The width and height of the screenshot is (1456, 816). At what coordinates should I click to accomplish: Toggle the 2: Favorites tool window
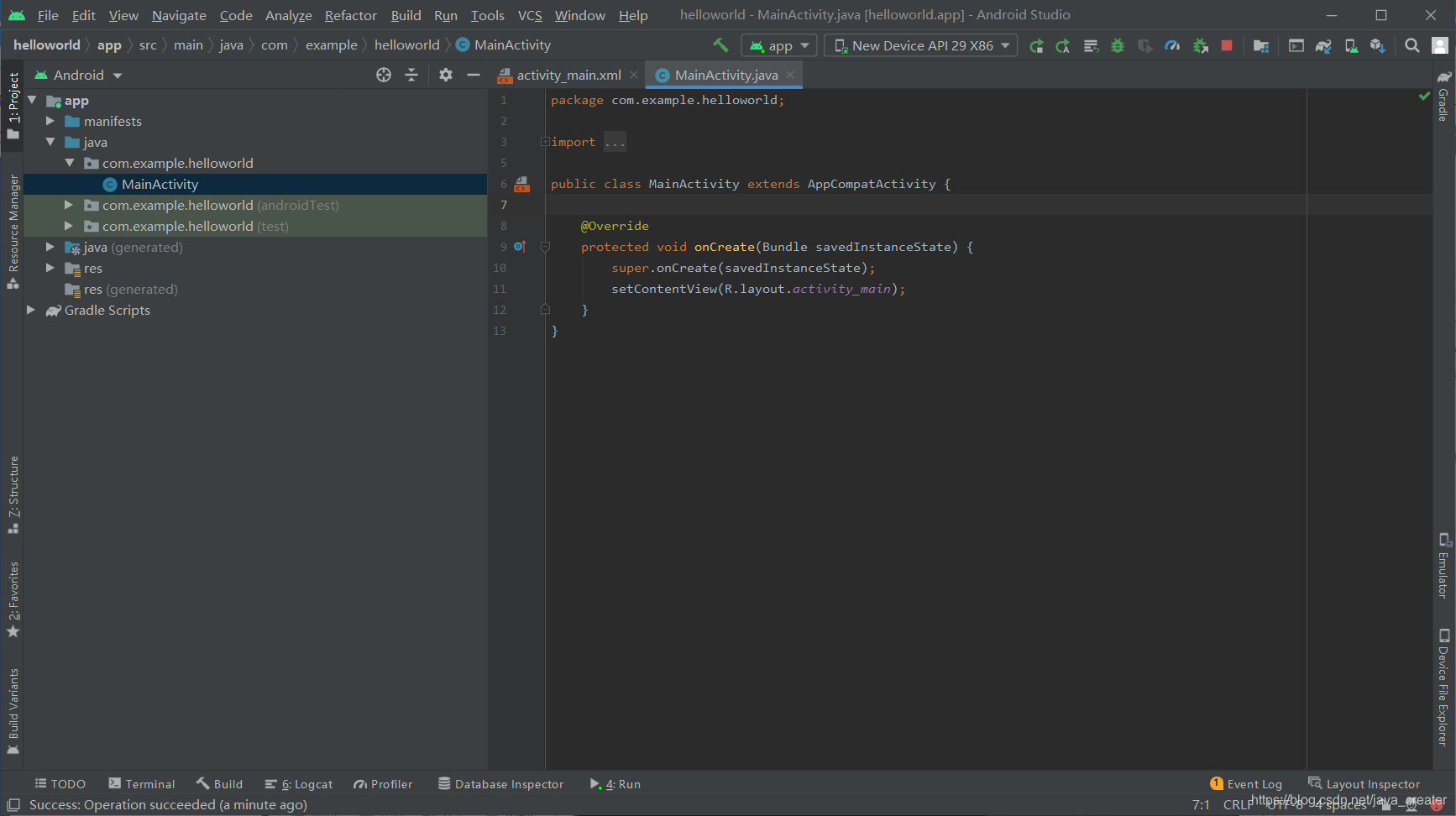(x=13, y=599)
